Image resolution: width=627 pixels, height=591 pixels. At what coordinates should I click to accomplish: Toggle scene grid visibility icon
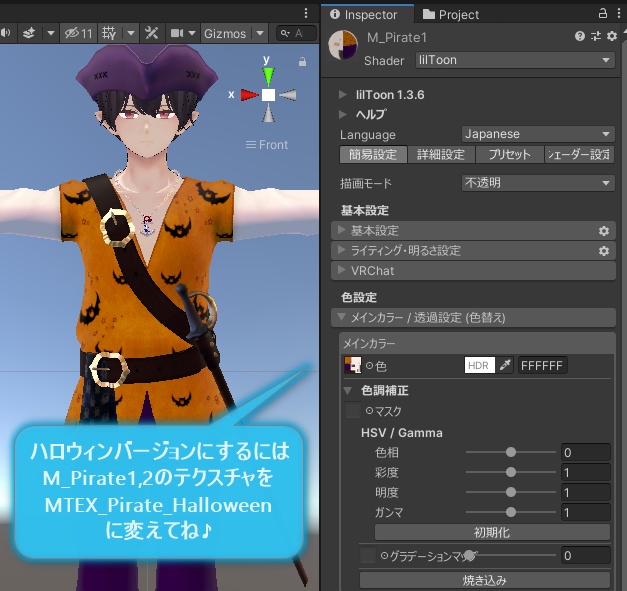coord(109,33)
